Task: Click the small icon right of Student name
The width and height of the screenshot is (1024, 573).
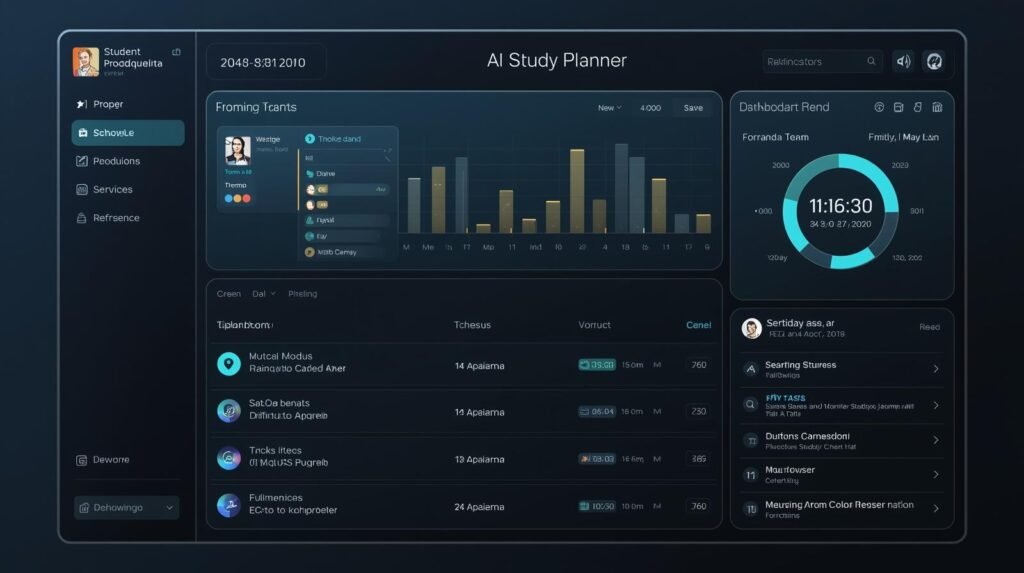Action: [177, 52]
